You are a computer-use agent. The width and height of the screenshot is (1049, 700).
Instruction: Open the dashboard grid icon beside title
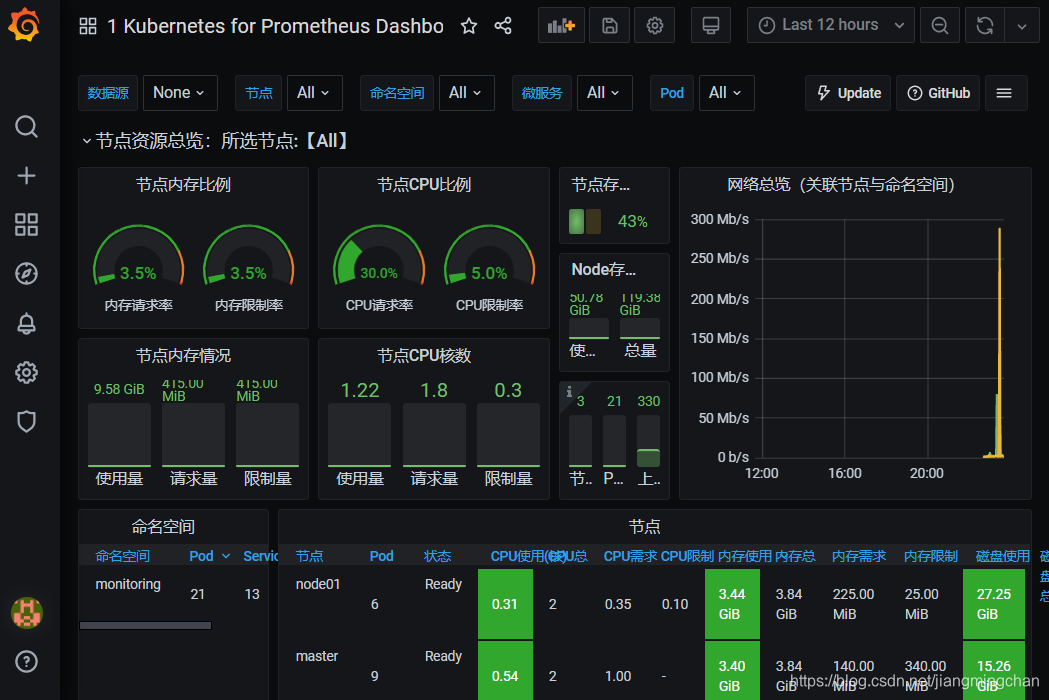(x=88, y=26)
